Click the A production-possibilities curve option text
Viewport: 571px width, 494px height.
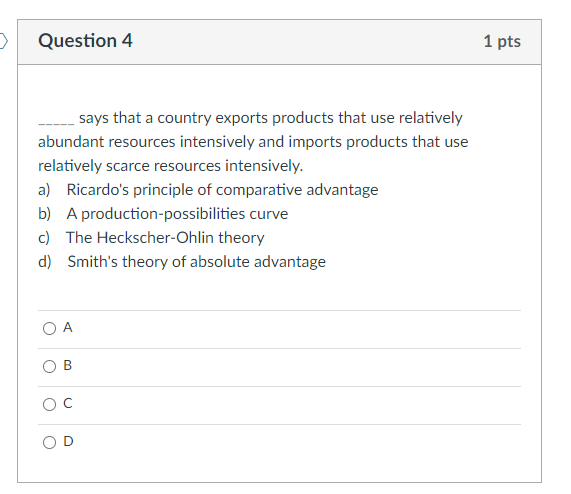177,214
